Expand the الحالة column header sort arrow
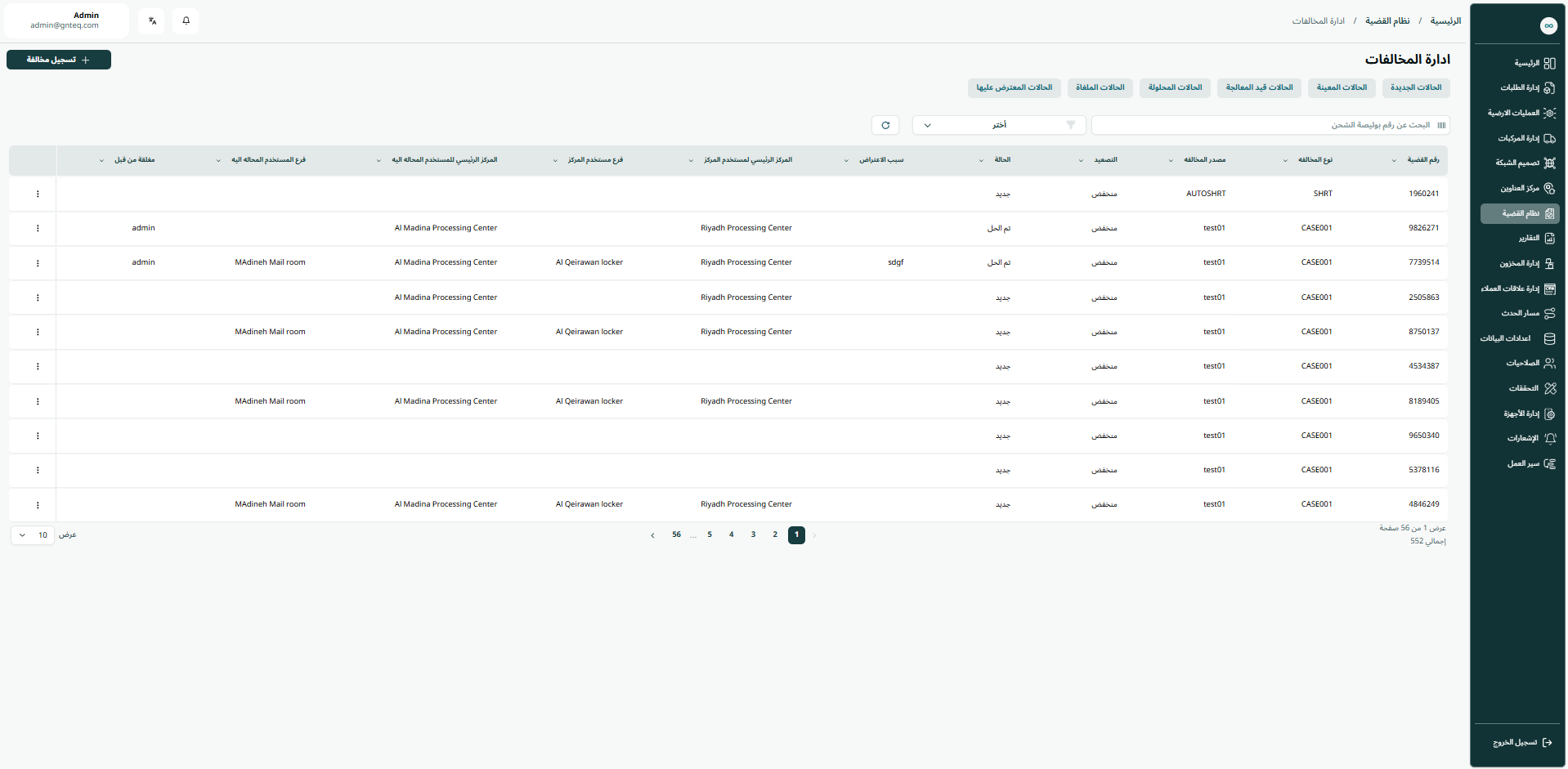 [x=981, y=161]
